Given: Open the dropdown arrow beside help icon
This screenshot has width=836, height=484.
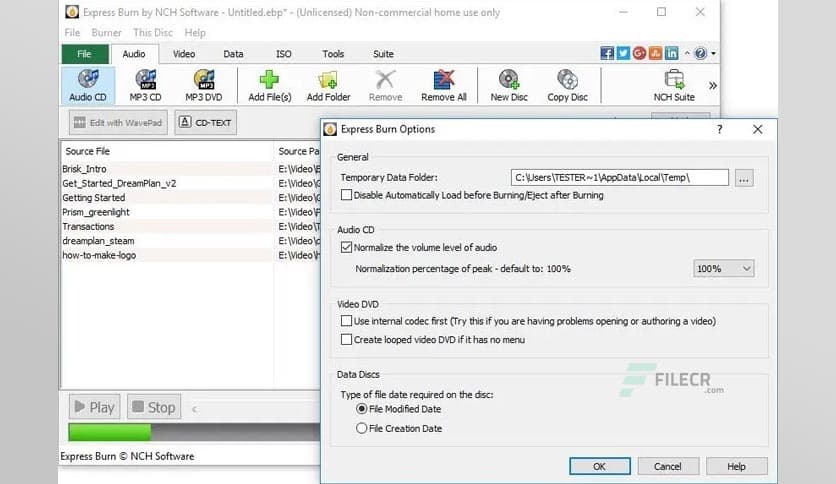Looking at the screenshot, I should 713,53.
